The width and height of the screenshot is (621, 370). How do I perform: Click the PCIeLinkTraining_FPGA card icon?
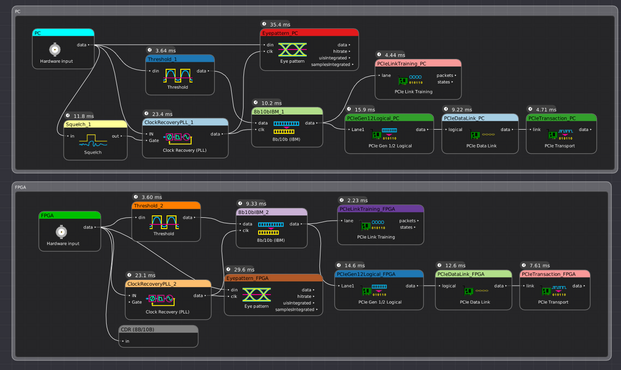click(373, 226)
